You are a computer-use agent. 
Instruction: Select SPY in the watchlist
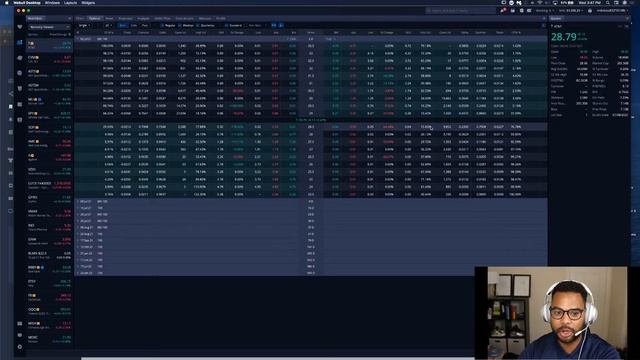[x=49, y=115]
